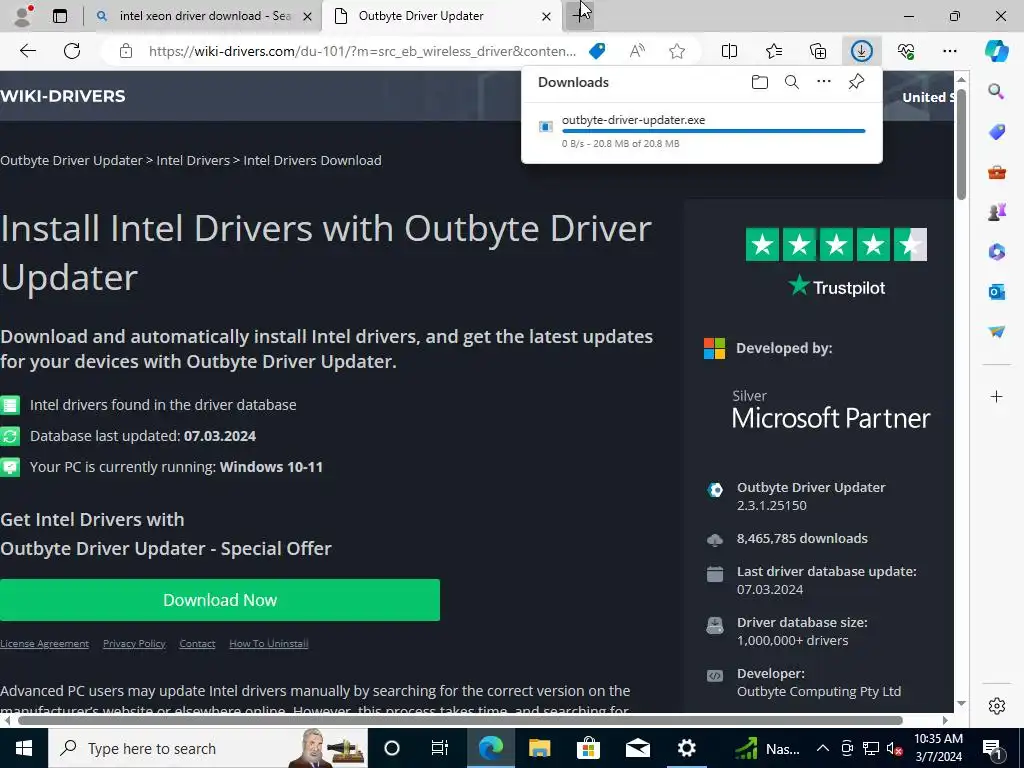The image size is (1024, 768).
Task: Click scroll down arrow on vertical scrollbar
Action: coord(961,704)
